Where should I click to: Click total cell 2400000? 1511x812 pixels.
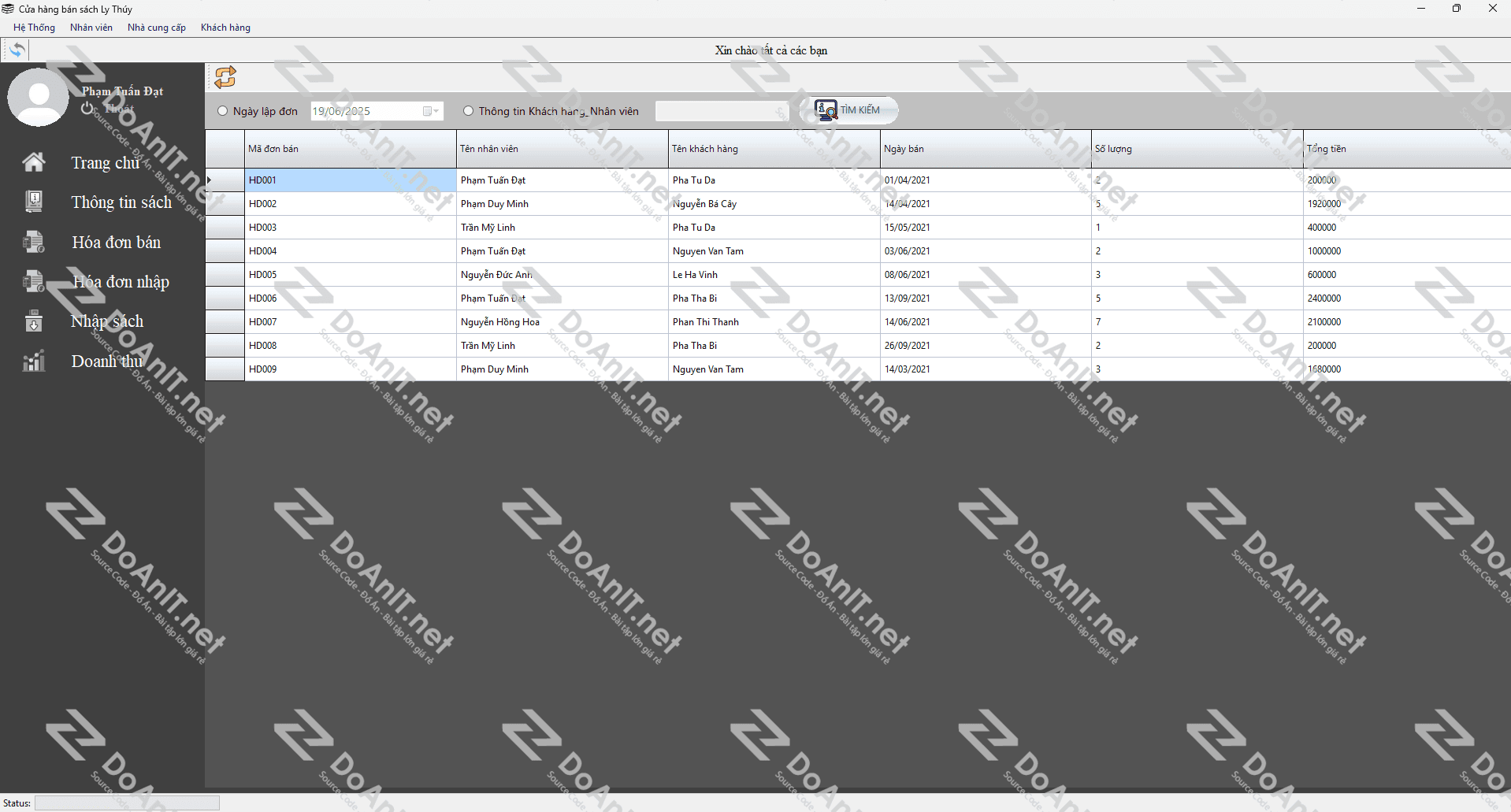click(x=1407, y=298)
